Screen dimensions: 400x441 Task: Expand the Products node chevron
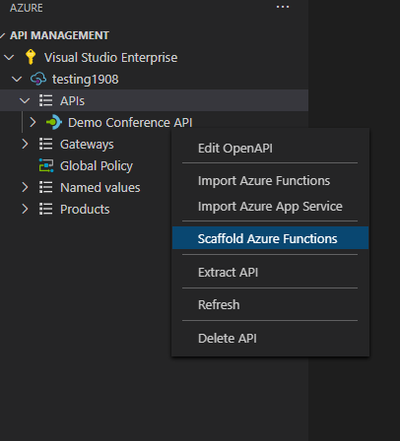pyautogui.click(x=25, y=209)
